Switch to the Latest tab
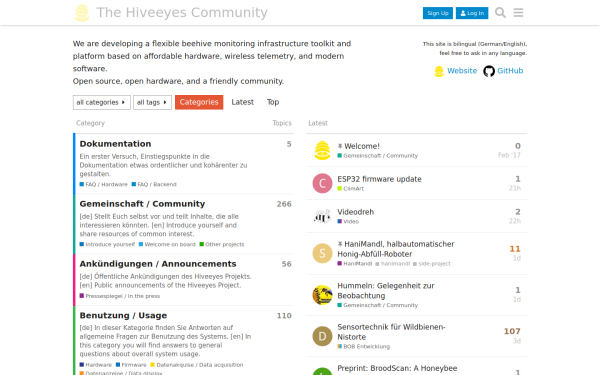This screenshot has width=600, height=375. click(243, 102)
